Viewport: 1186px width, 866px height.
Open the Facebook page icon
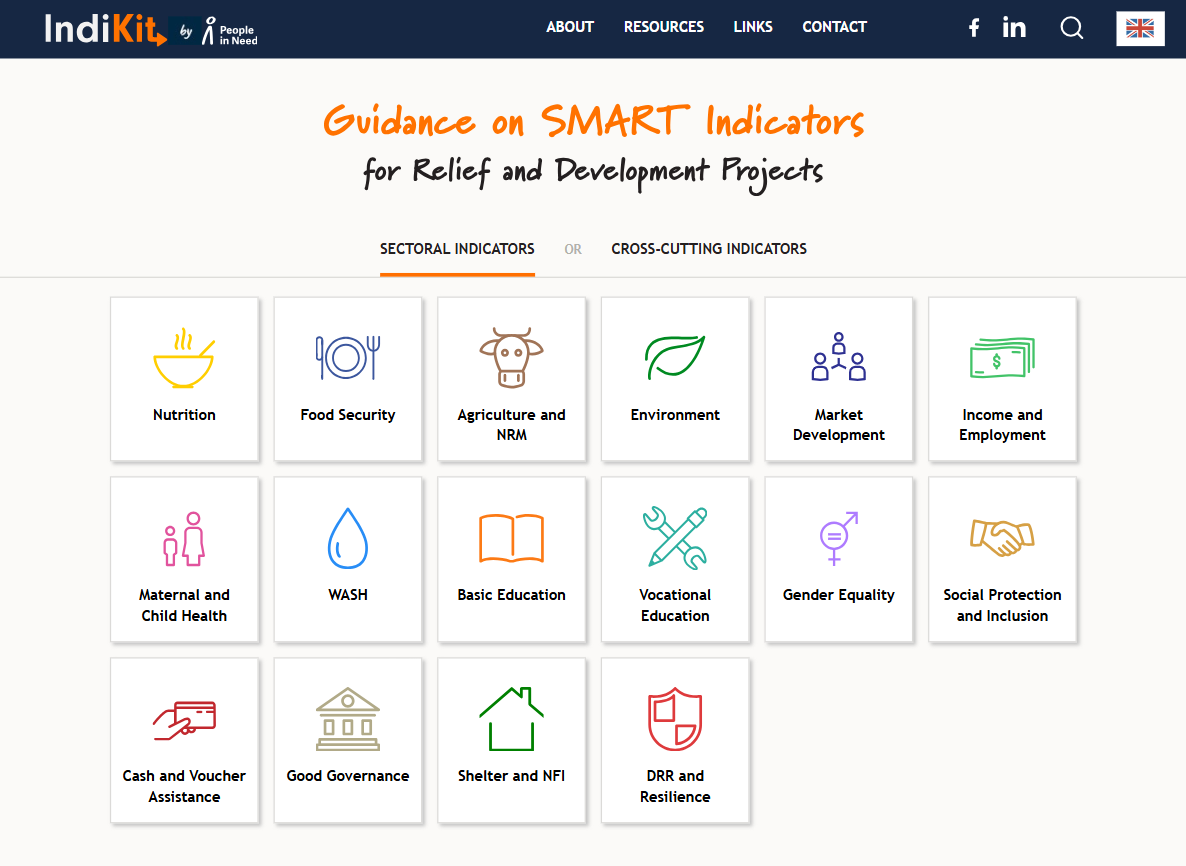click(x=974, y=28)
